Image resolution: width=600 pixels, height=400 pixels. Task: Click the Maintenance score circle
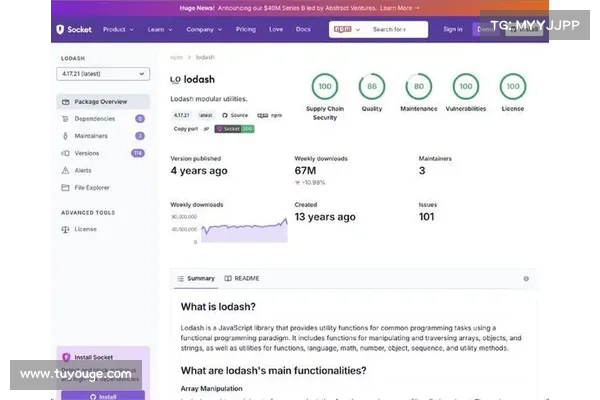click(419, 87)
